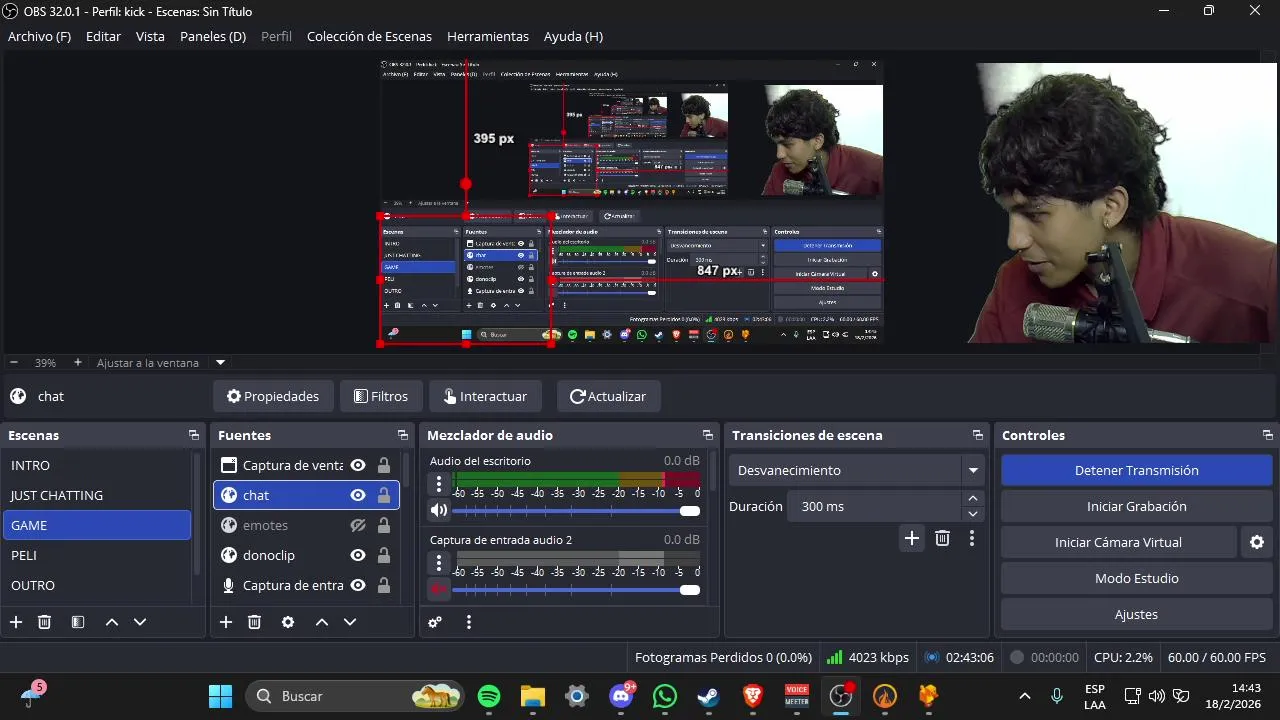Show the hidden emotes source
The image size is (1280, 720).
point(358,525)
